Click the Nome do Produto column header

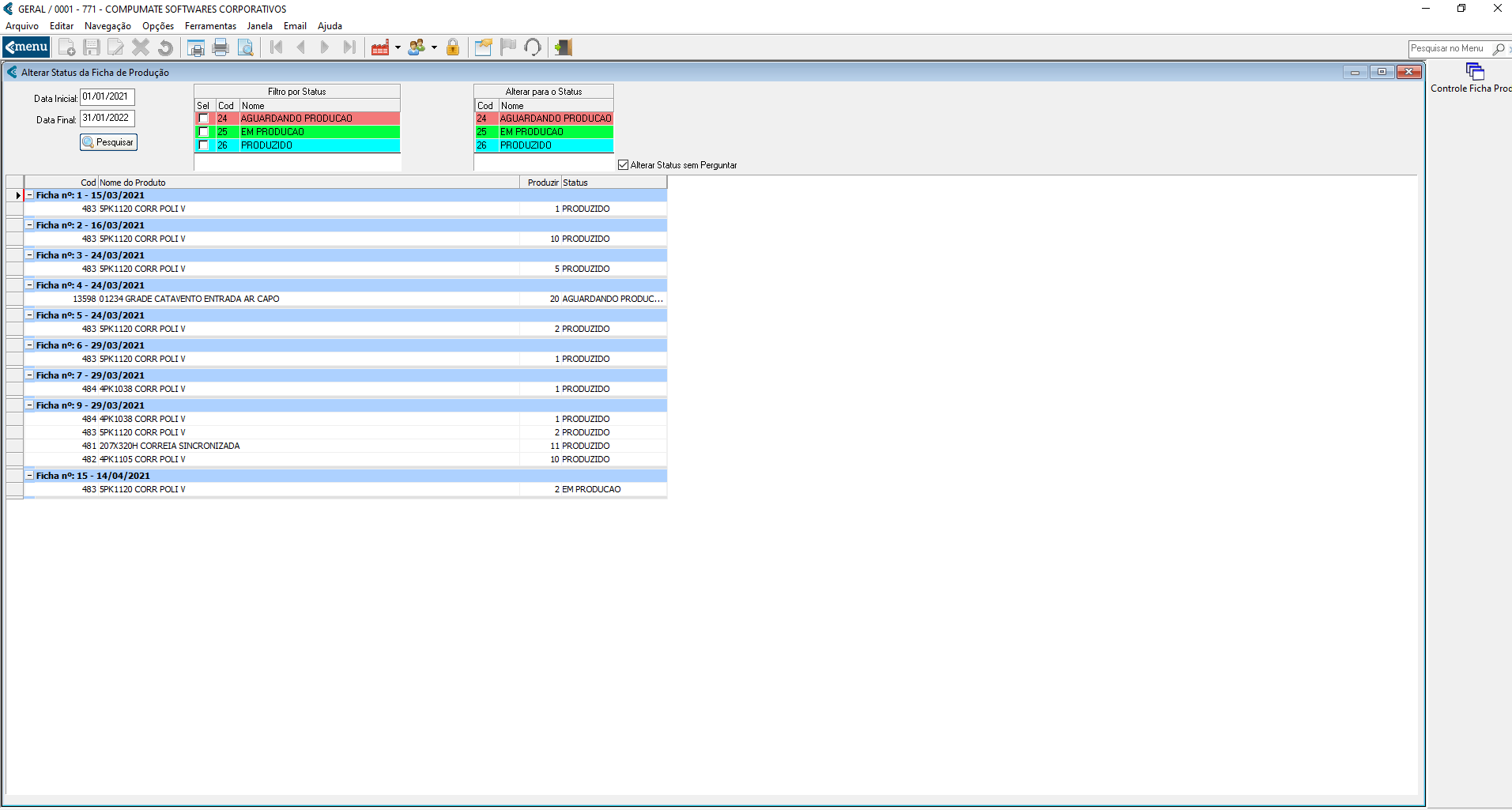click(x=308, y=183)
